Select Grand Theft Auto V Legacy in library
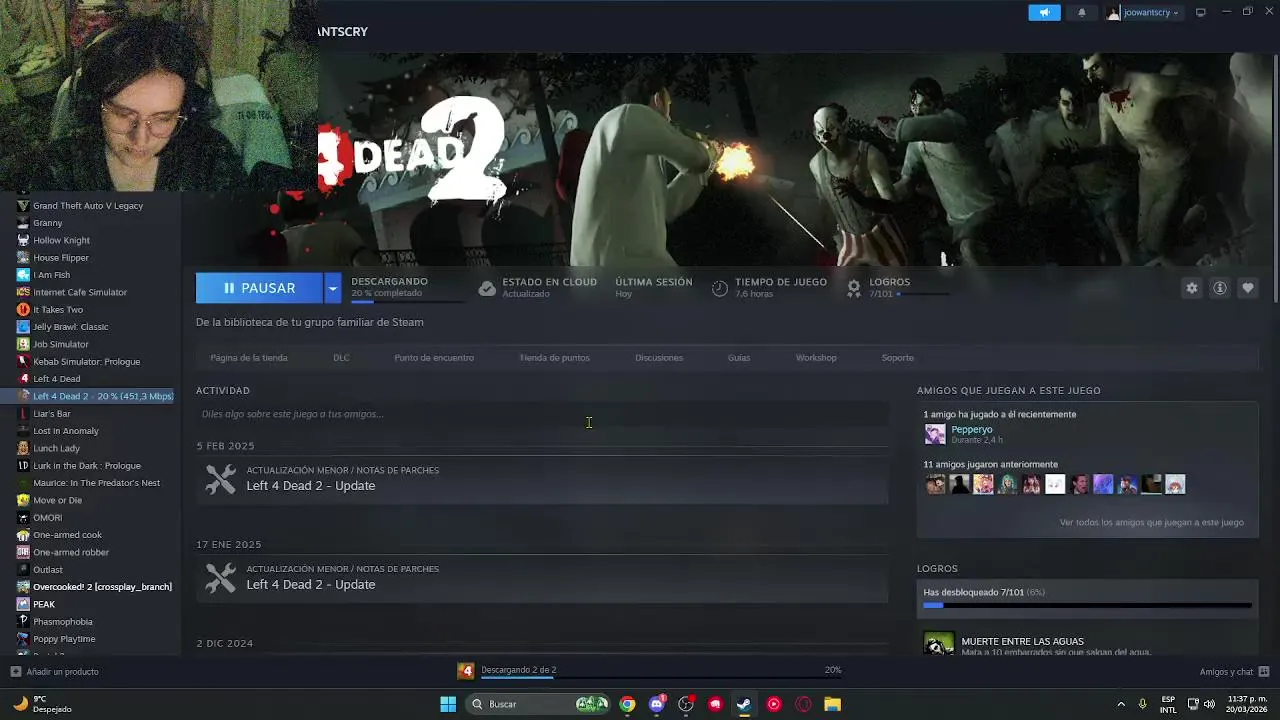Image resolution: width=1280 pixels, height=720 pixels. (x=88, y=206)
